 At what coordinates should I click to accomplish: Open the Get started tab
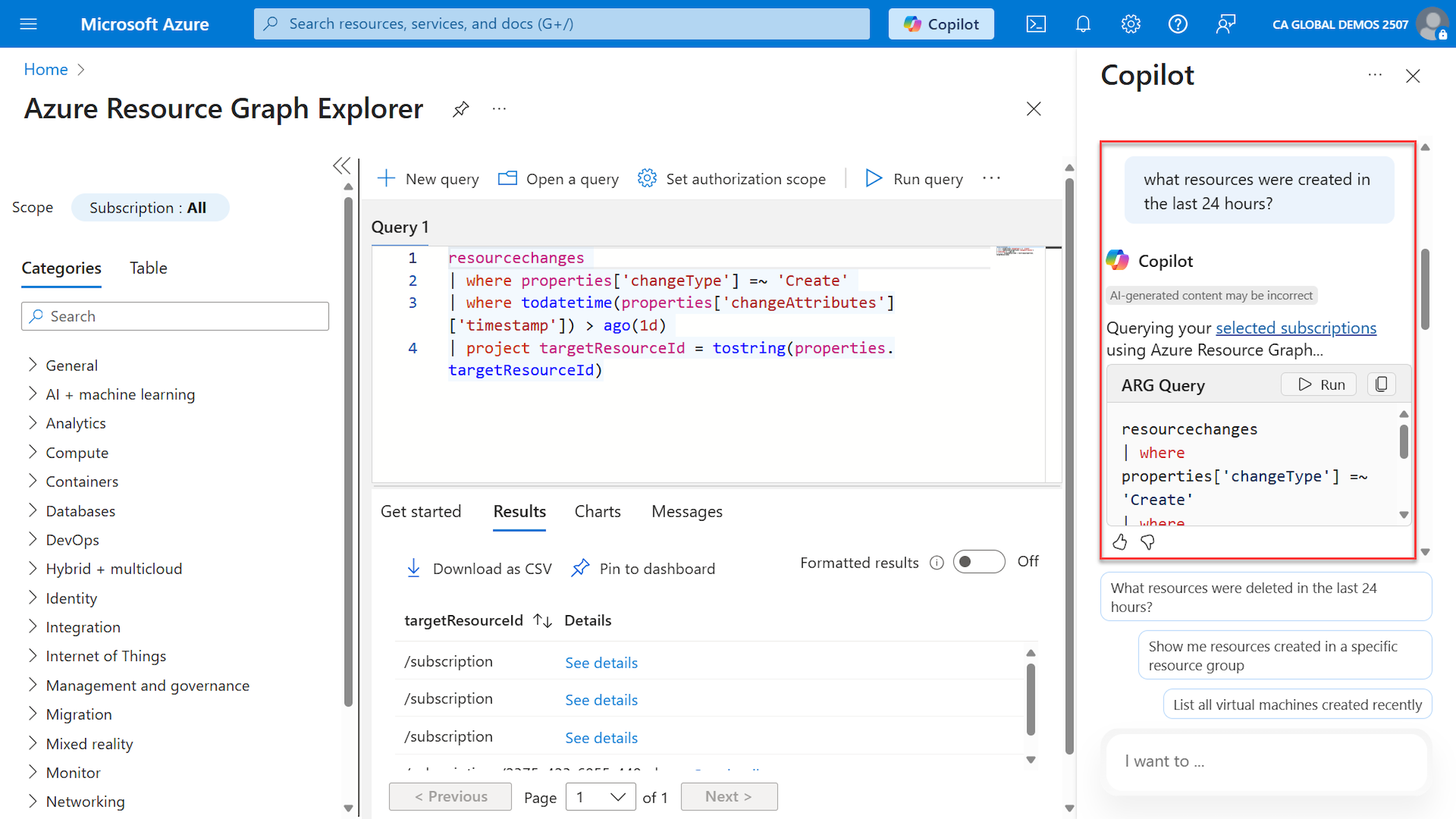click(420, 511)
